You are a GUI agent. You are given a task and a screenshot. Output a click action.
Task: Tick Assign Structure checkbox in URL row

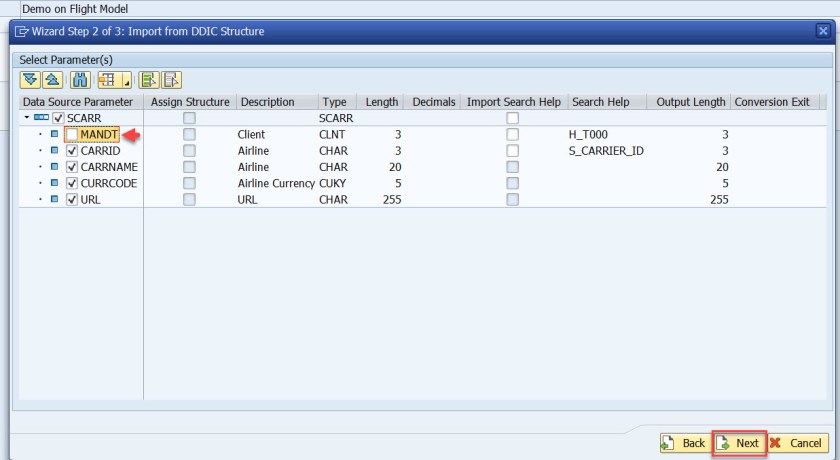[189, 199]
